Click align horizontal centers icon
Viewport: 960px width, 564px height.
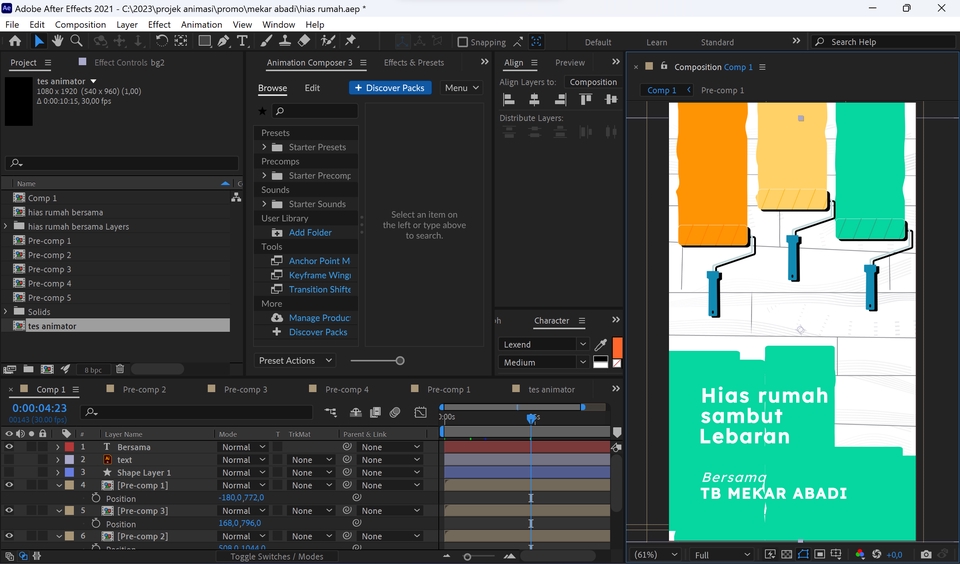[x=534, y=99]
